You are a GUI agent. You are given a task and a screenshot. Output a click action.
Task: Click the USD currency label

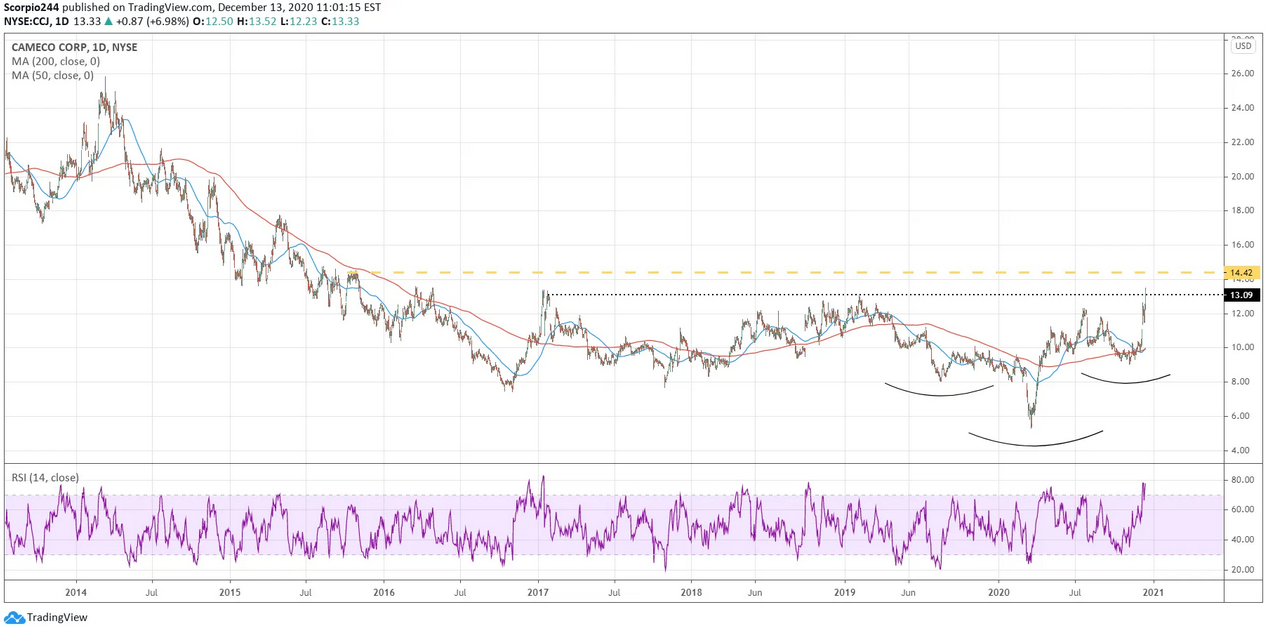point(1243,46)
